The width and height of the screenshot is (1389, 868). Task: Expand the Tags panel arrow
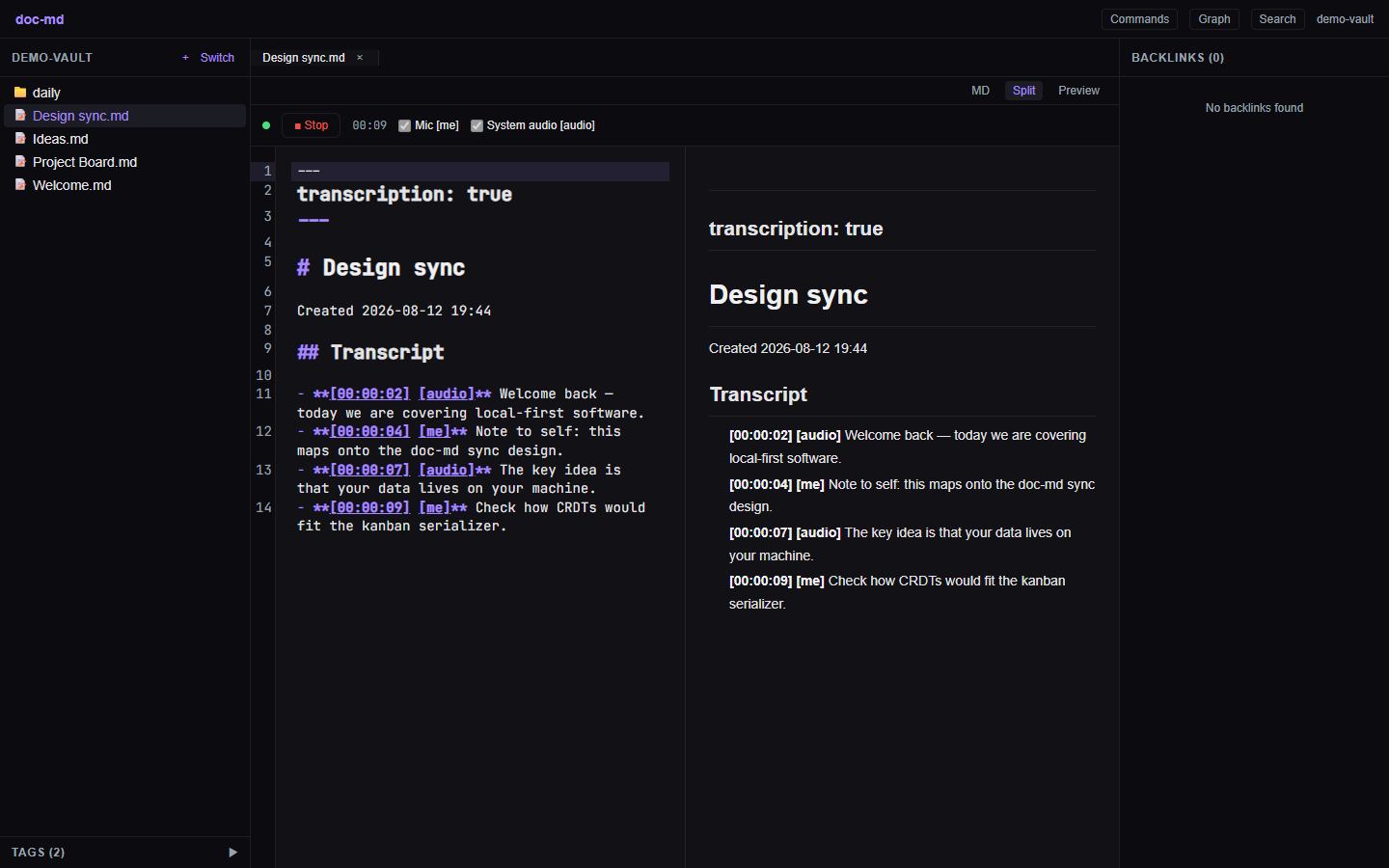(232, 853)
